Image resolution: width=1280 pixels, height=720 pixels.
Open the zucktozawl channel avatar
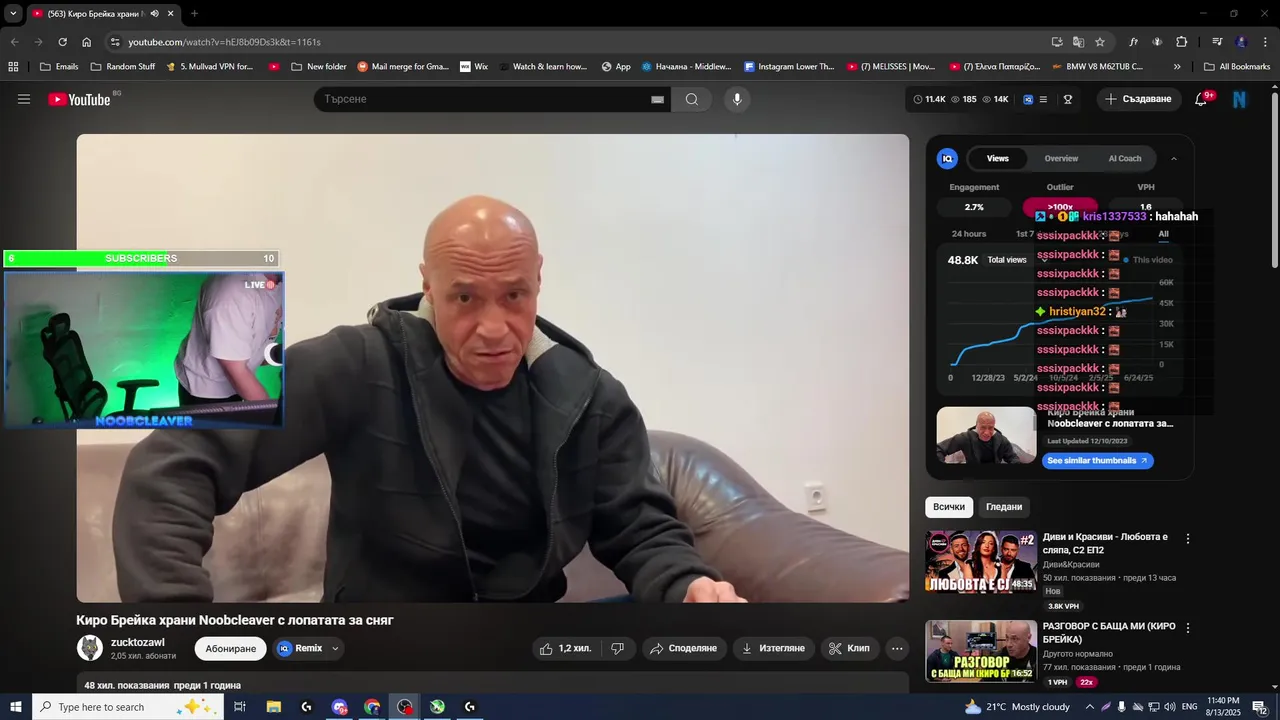click(90, 648)
